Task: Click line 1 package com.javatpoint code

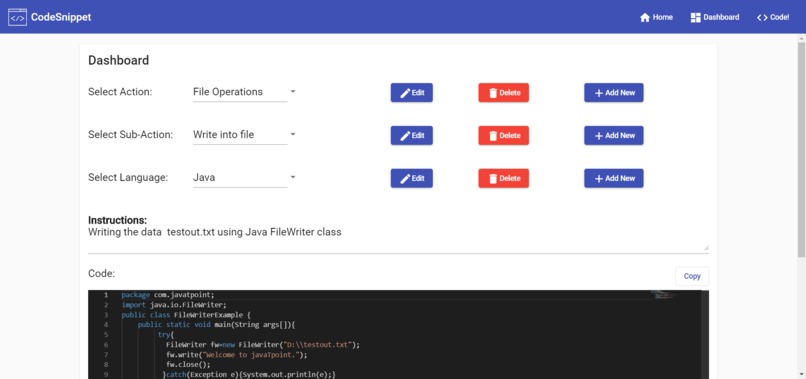Action: click(x=168, y=295)
